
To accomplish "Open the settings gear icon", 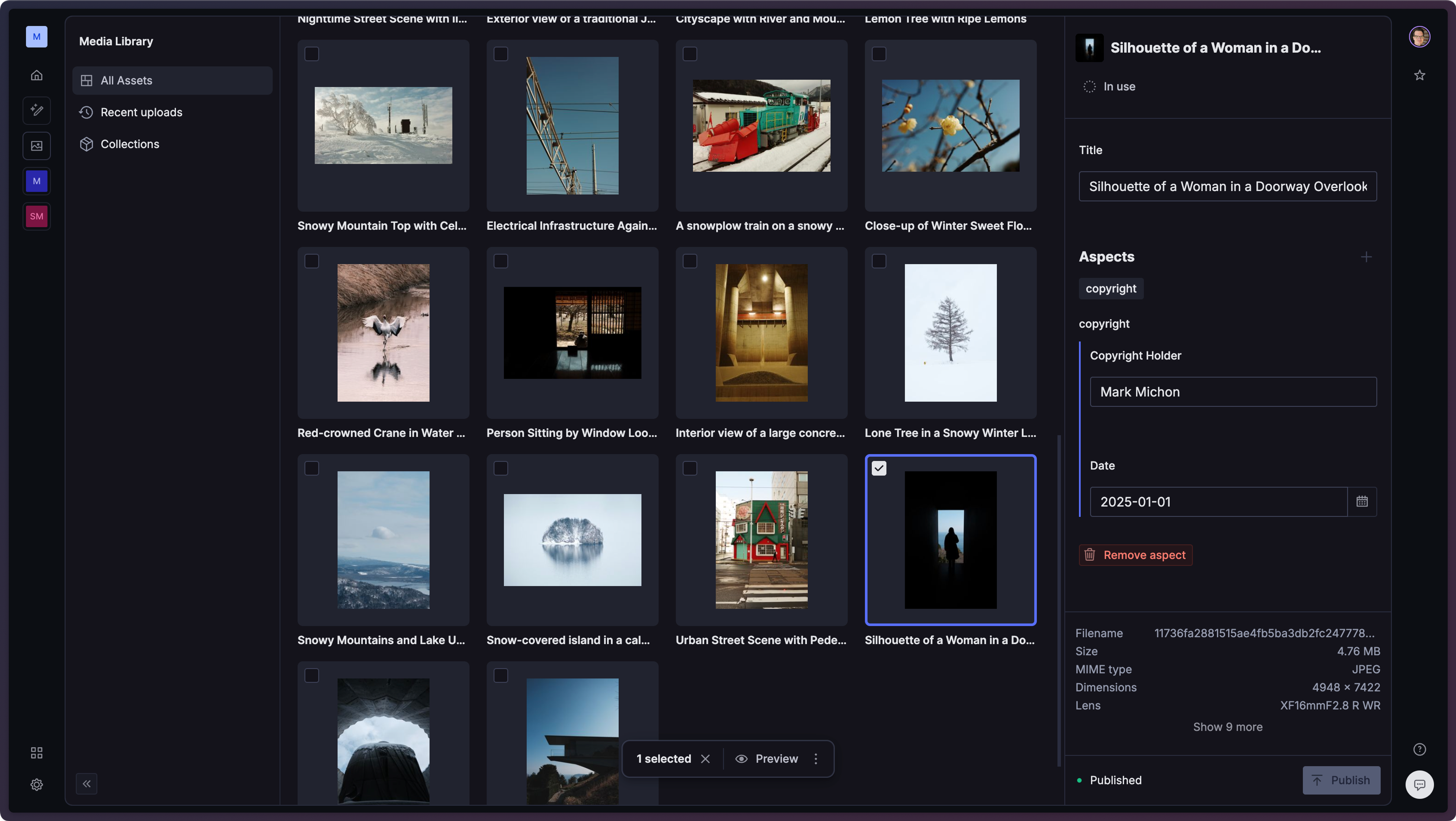I will click(x=37, y=784).
